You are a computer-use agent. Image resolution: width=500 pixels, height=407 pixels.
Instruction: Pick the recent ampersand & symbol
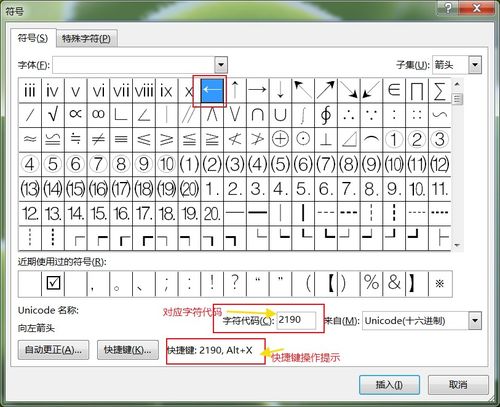point(394,284)
